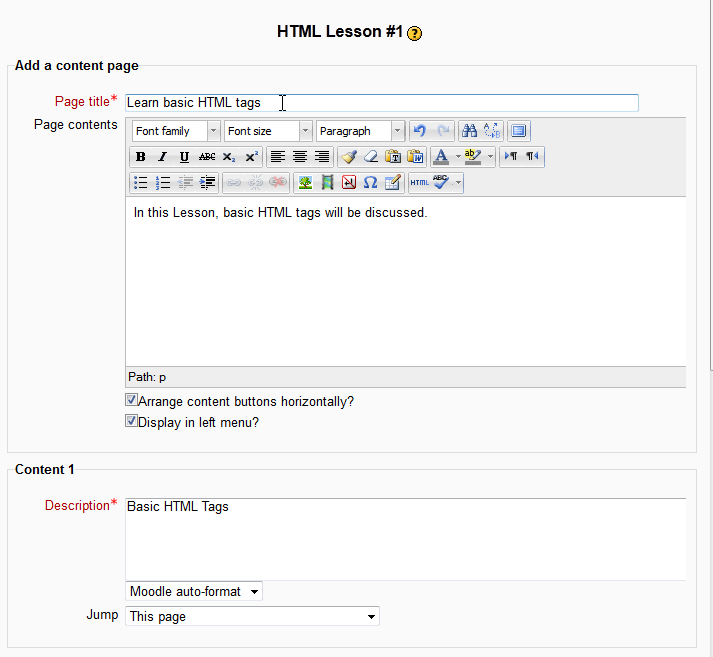Insert an unordered bullet list
The height and width of the screenshot is (657, 713).
coord(141,183)
